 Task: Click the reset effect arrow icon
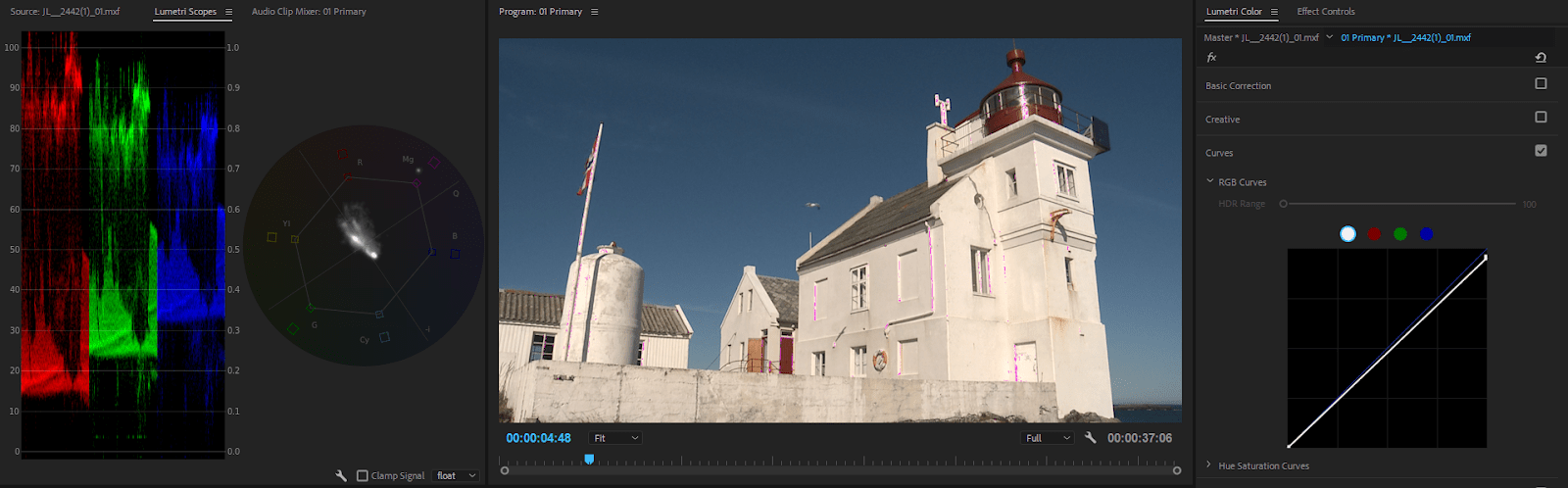point(1541,58)
